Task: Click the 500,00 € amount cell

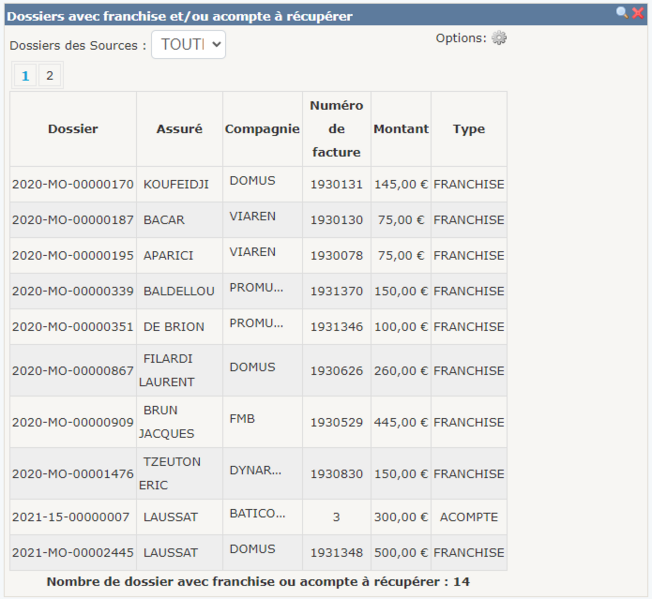Action: click(x=400, y=552)
